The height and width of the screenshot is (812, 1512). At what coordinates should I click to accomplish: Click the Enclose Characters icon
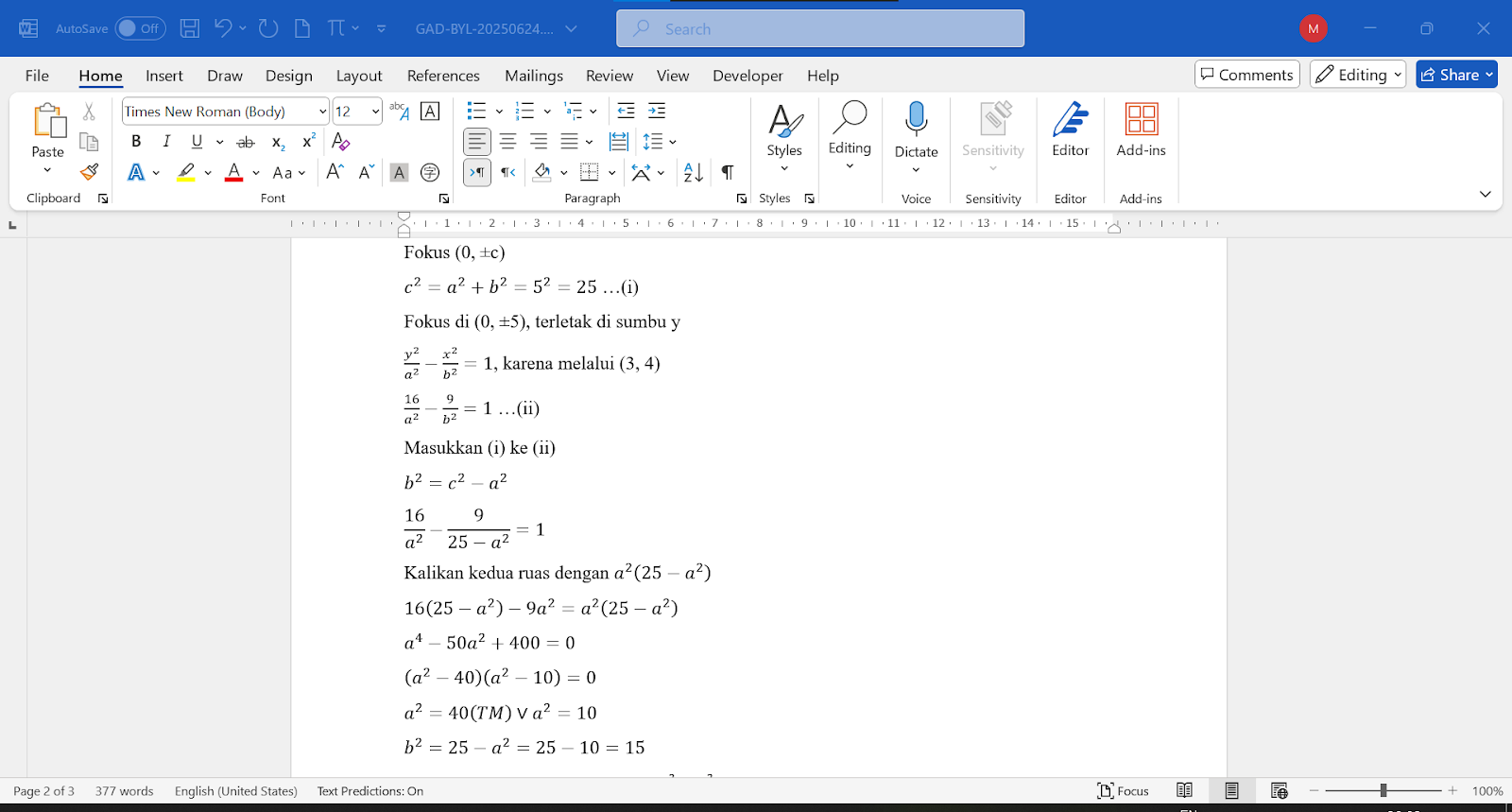(430, 172)
